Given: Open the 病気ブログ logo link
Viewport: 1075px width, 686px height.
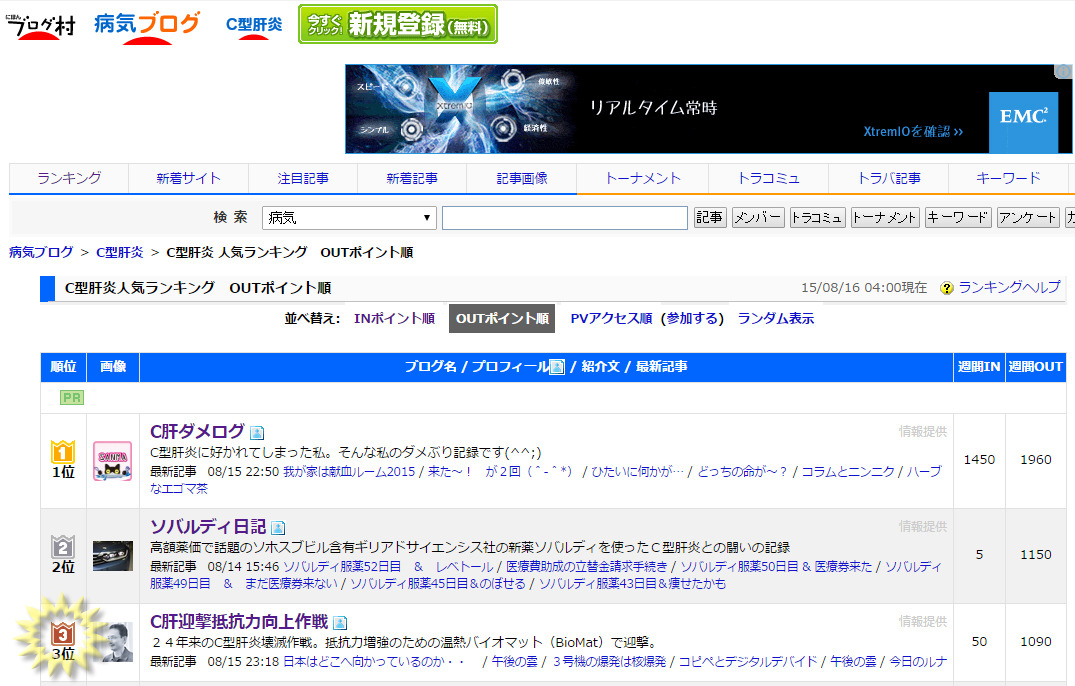Looking at the screenshot, I should tap(147, 26).
